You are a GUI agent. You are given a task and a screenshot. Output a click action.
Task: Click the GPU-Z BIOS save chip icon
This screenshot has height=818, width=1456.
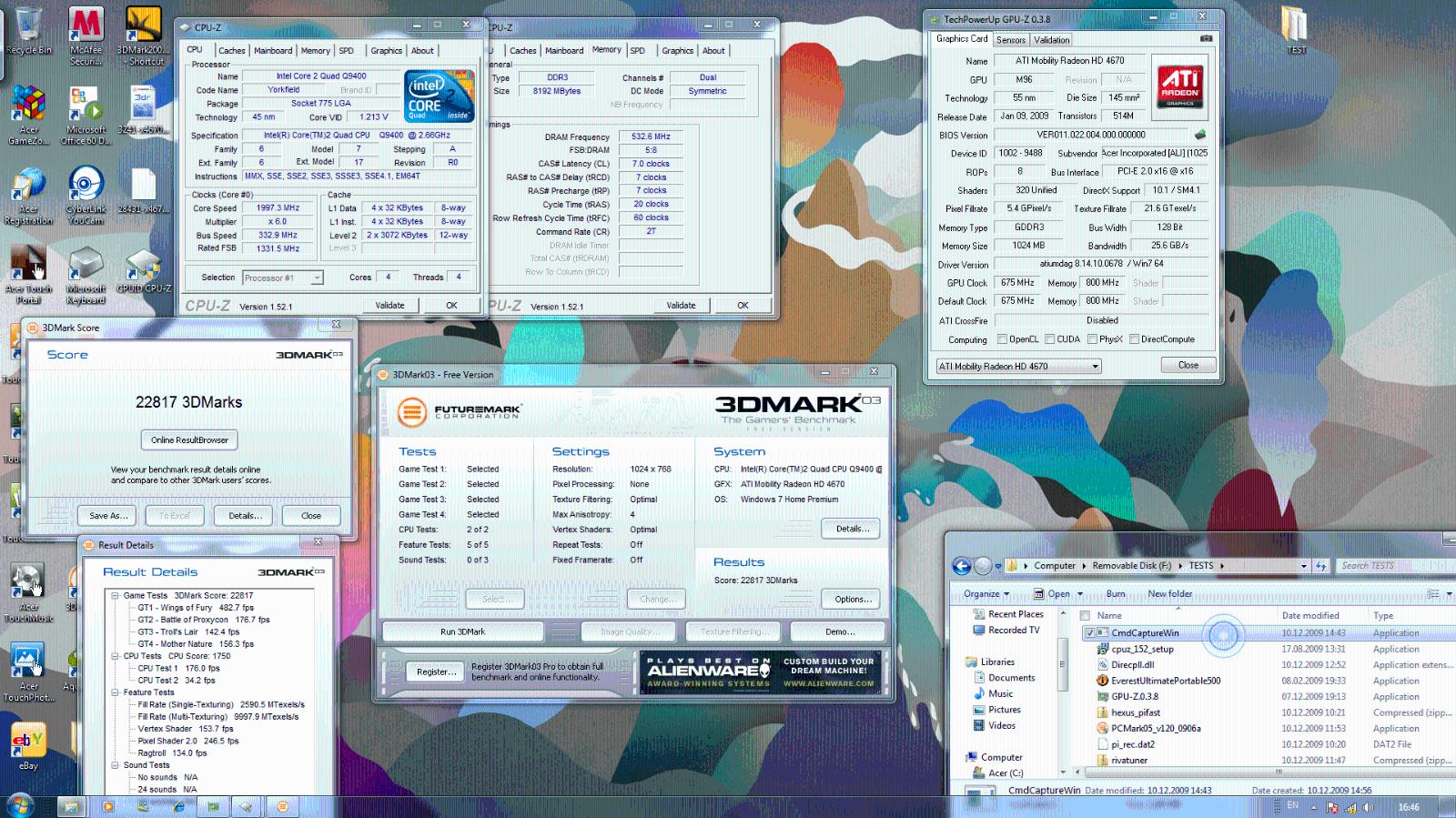coord(1200,135)
